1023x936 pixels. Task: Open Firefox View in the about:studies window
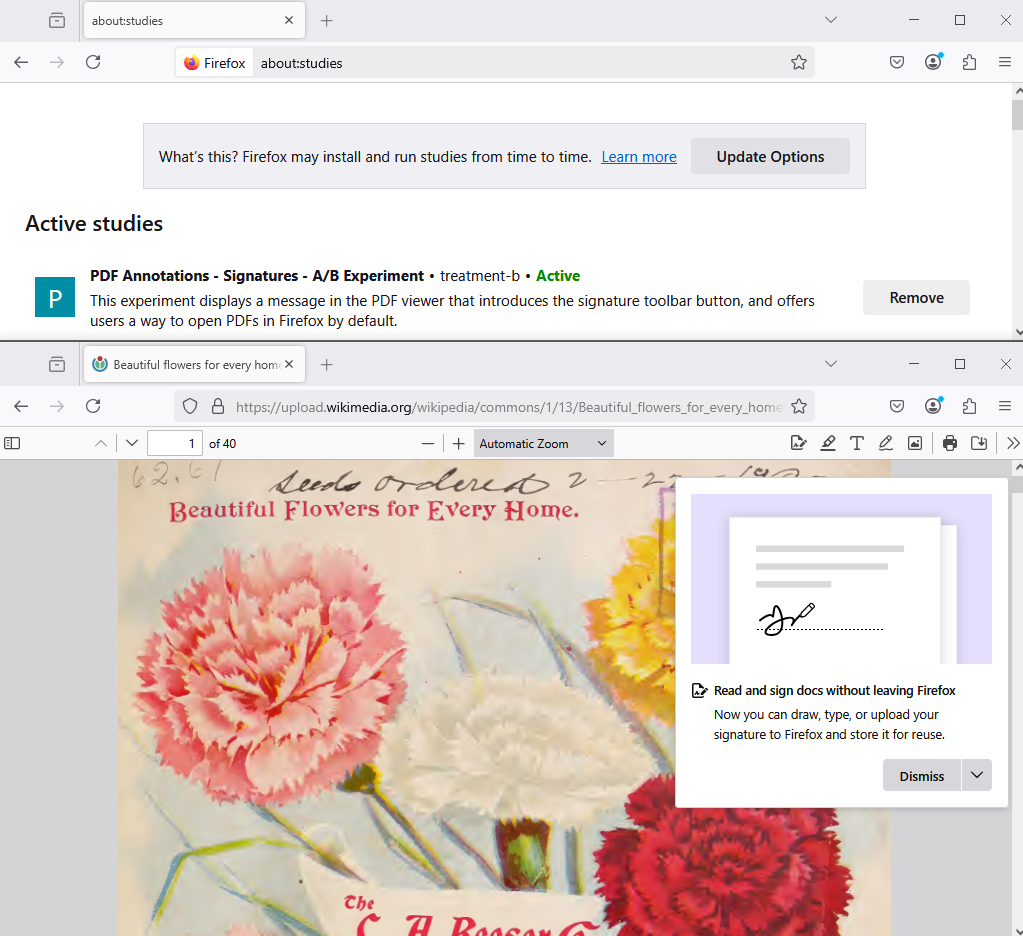57,21
